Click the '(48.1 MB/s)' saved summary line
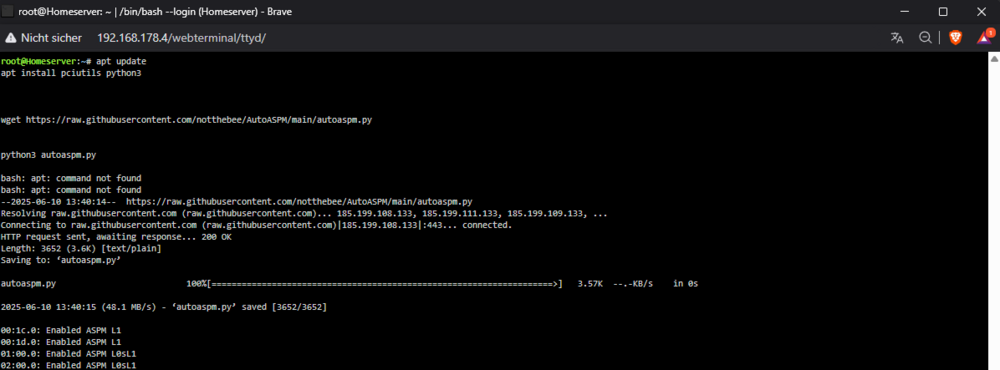 (x=163, y=307)
